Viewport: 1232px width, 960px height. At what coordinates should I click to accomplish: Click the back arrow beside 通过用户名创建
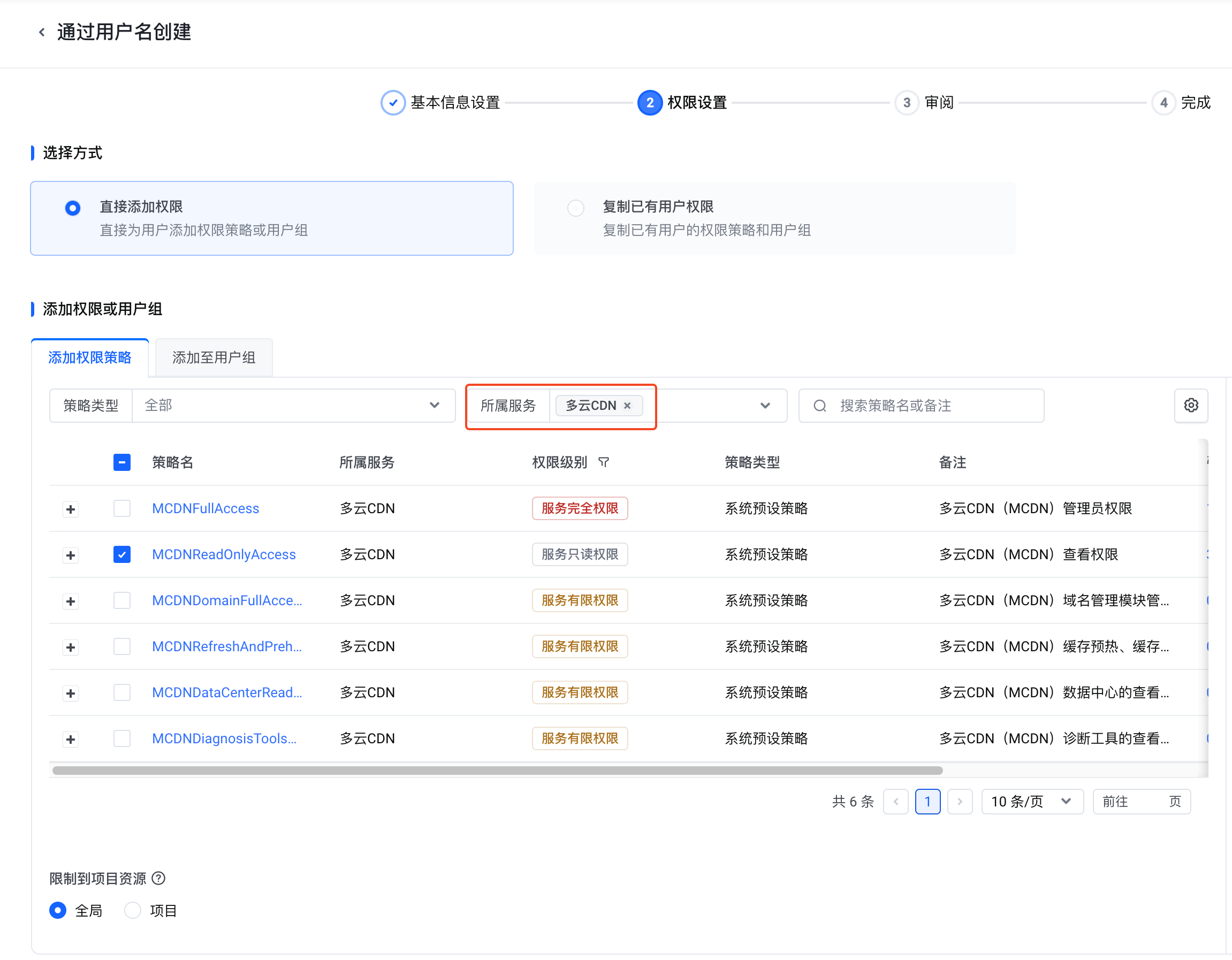tap(42, 32)
